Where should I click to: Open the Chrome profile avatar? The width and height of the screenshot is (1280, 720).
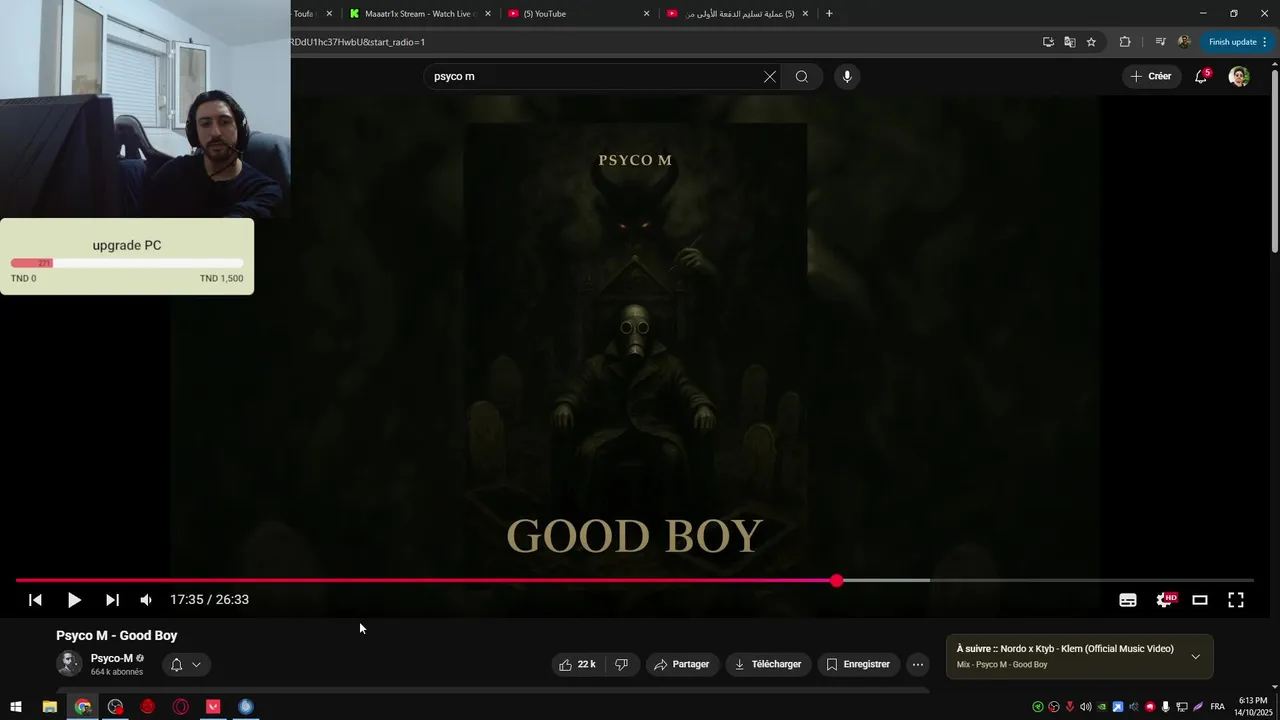1184,42
